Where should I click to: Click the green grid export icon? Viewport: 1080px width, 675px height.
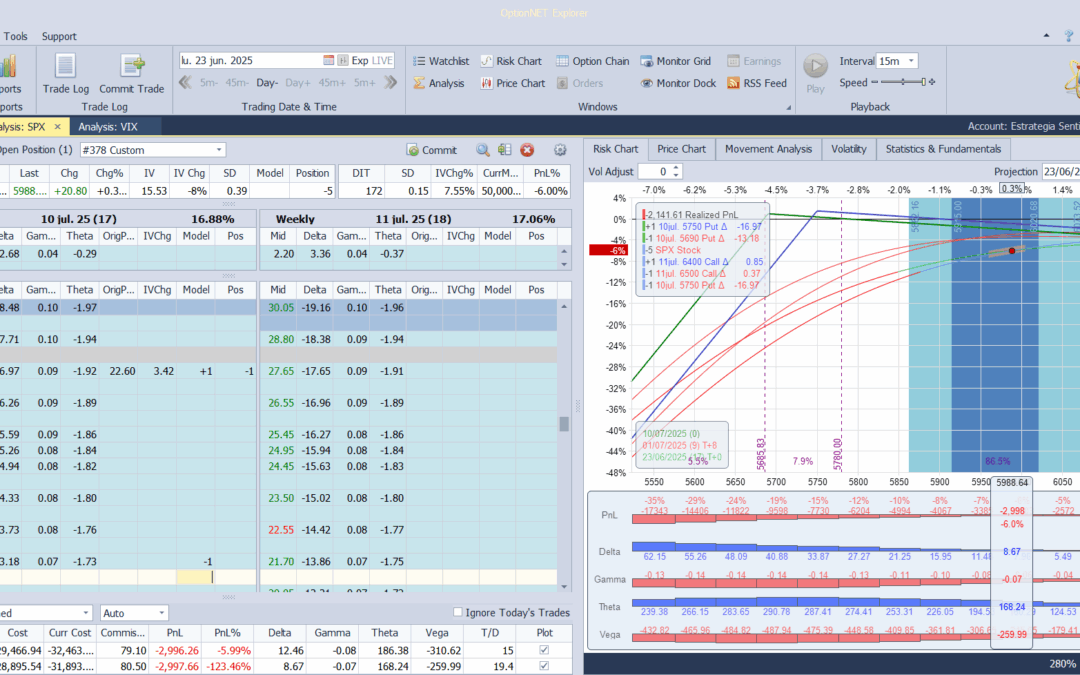click(505, 150)
